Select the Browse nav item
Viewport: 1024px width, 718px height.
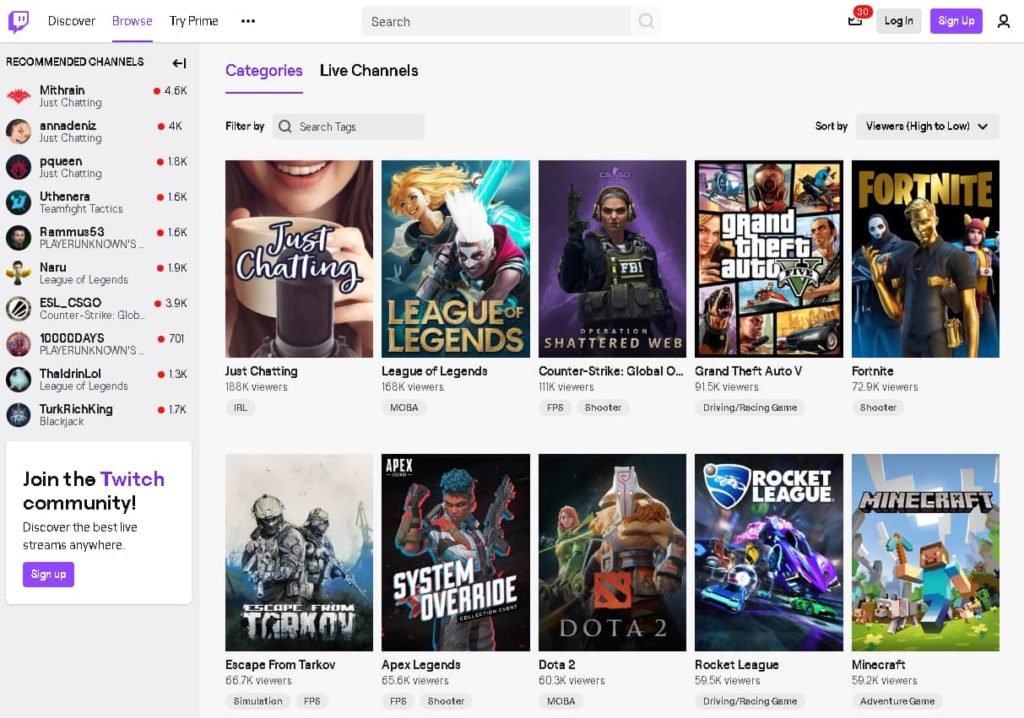point(132,21)
